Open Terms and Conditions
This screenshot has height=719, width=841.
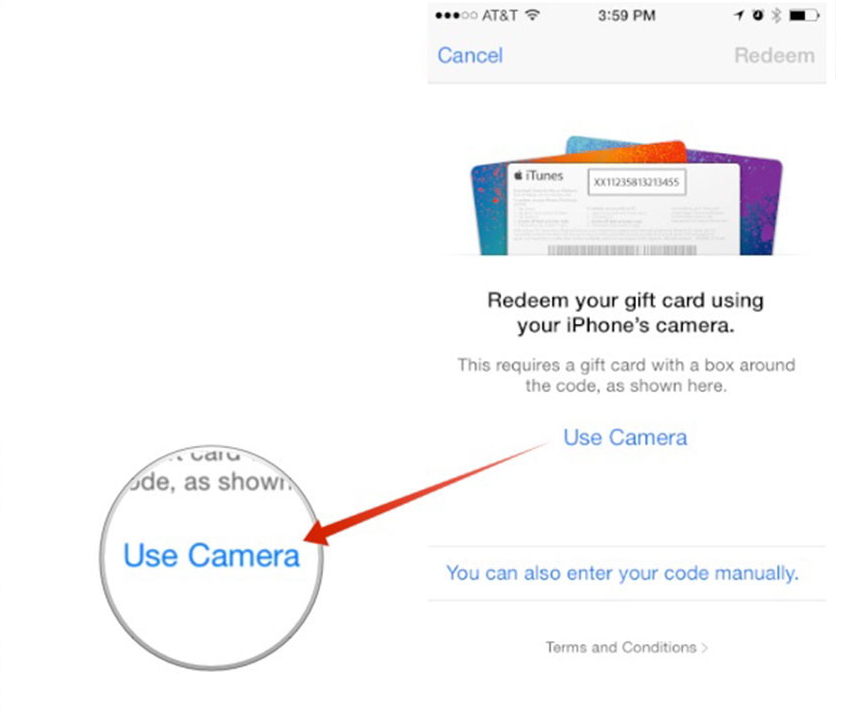621,647
